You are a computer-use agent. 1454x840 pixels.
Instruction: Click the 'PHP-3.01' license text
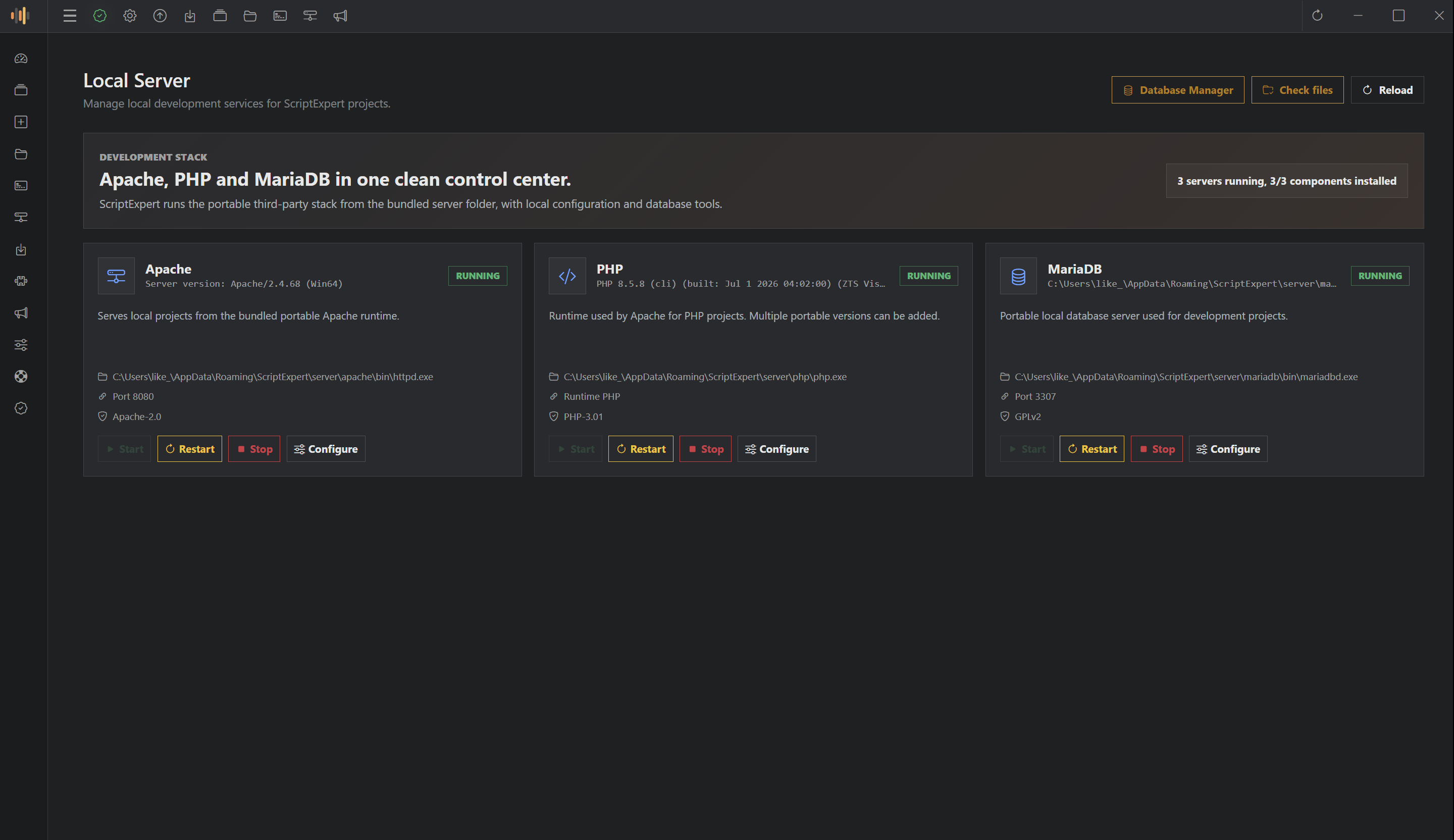(x=583, y=416)
